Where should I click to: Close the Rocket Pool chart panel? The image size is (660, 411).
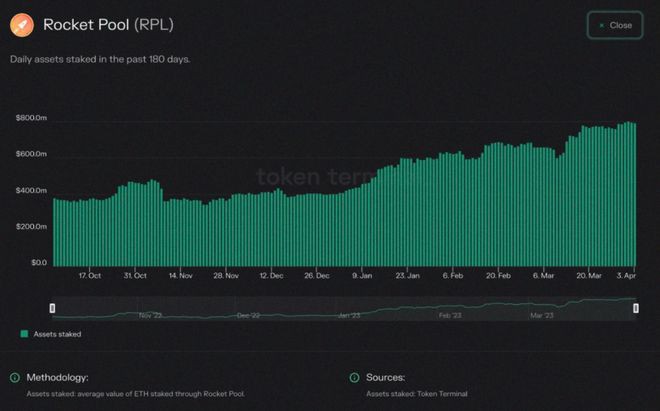coord(613,25)
